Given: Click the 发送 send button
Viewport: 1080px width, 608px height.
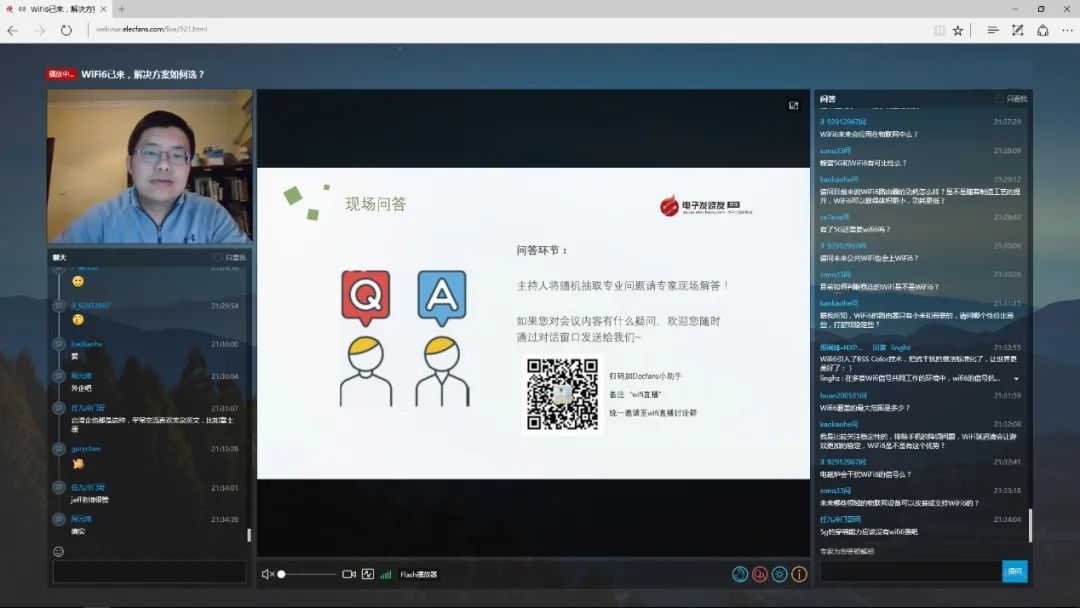Looking at the screenshot, I should click(1014, 571).
